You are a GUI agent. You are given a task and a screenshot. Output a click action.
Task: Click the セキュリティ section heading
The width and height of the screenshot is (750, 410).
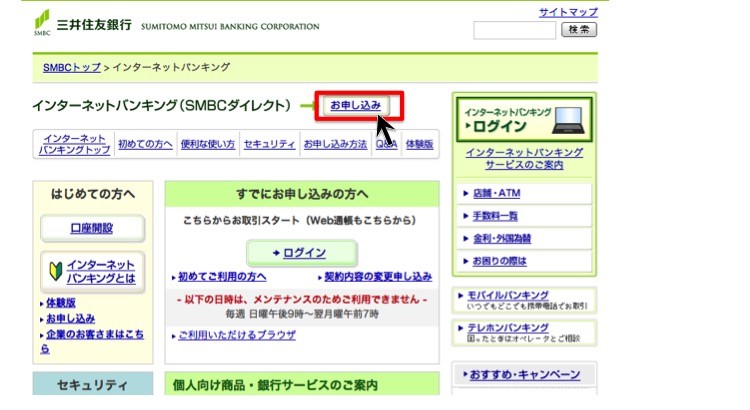pos(92,385)
